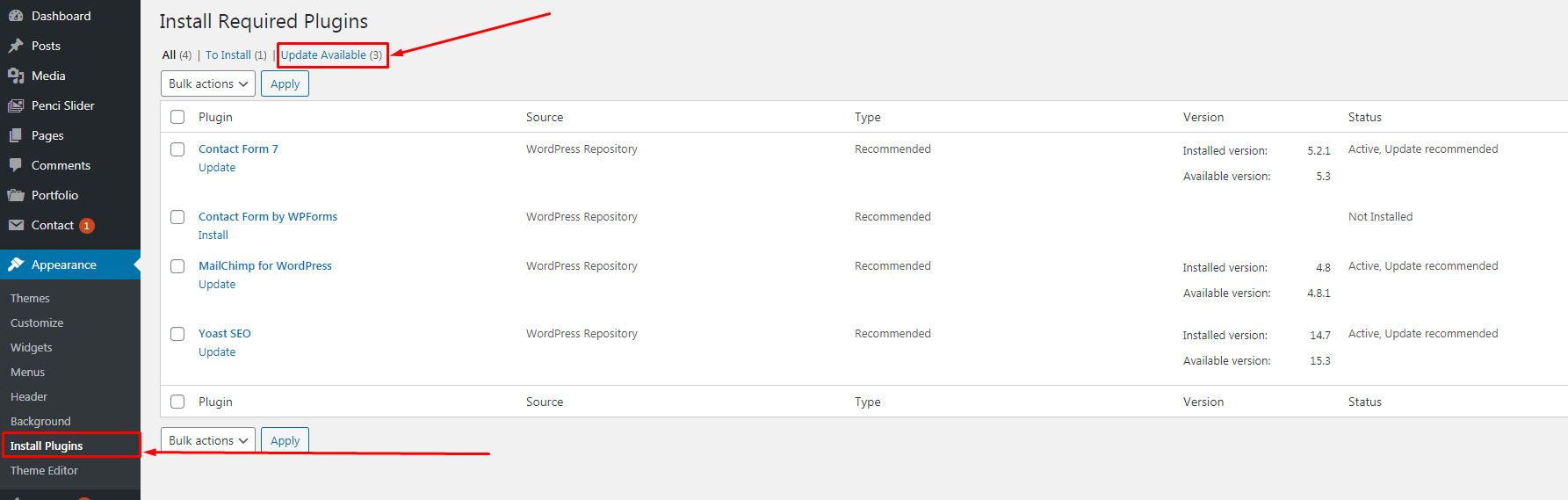Click the top Source column header
The width and height of the screenshot is (1568, 500).
click(545, 117)
